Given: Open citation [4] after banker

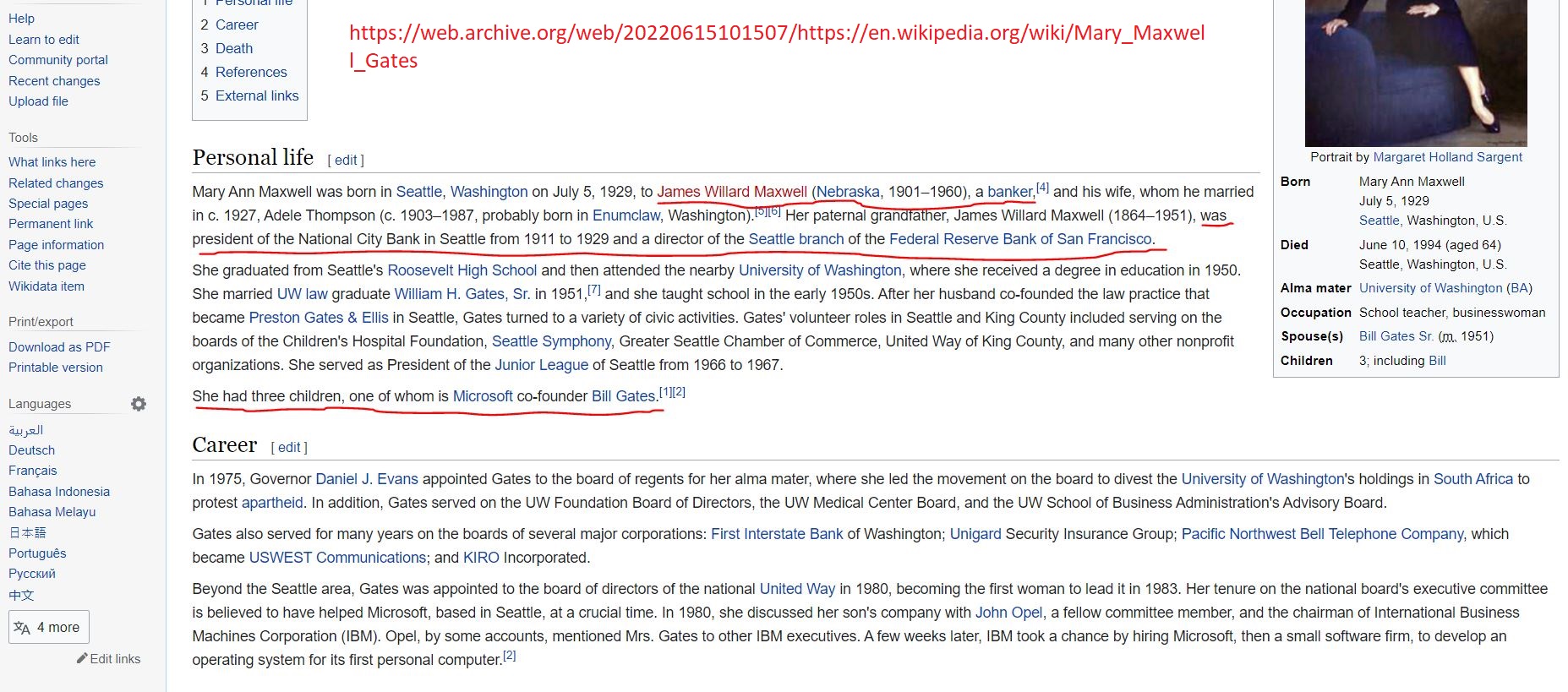Looking at the screenshot, I should (x=1042, y=188).
